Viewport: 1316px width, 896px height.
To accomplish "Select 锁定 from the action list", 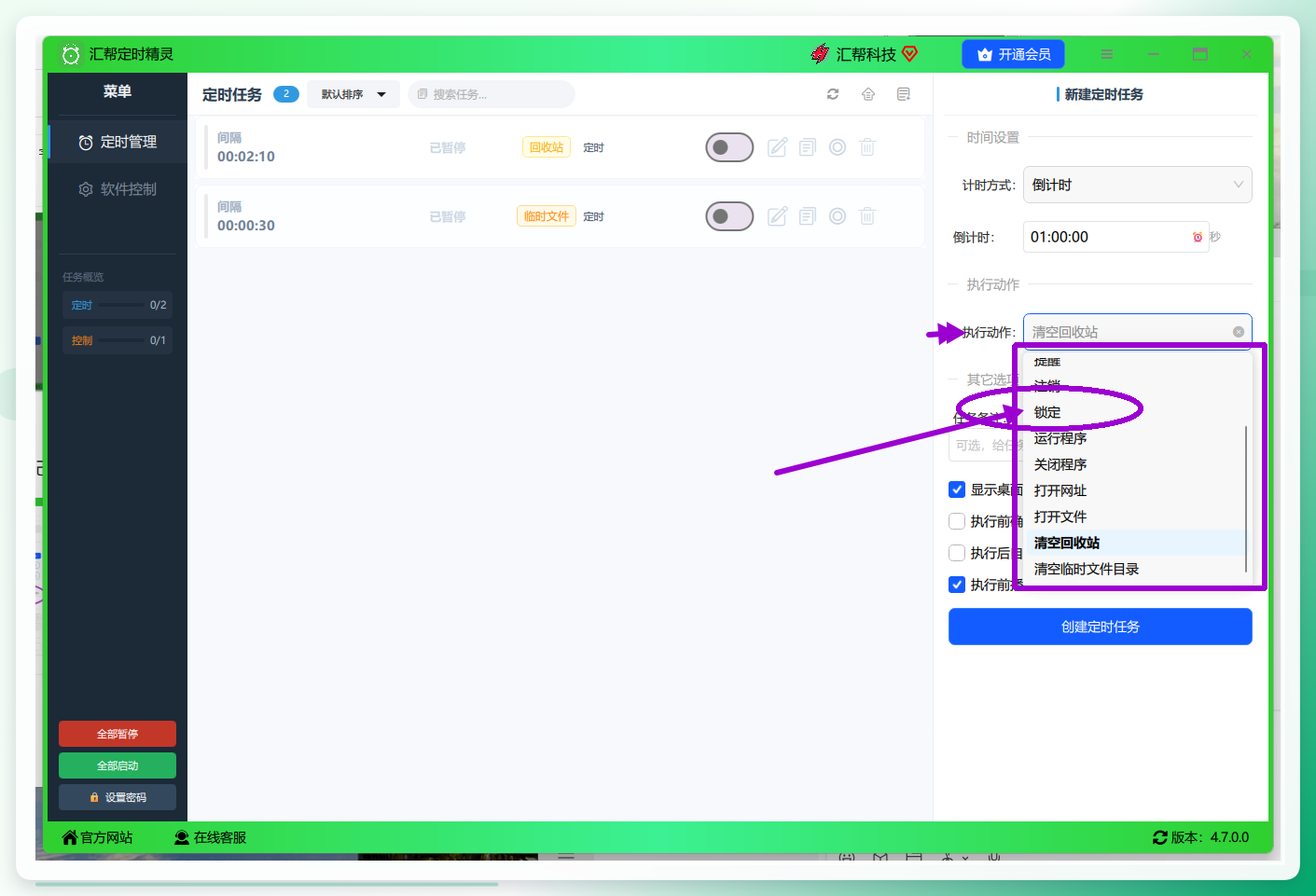I will click(1134, 412).
